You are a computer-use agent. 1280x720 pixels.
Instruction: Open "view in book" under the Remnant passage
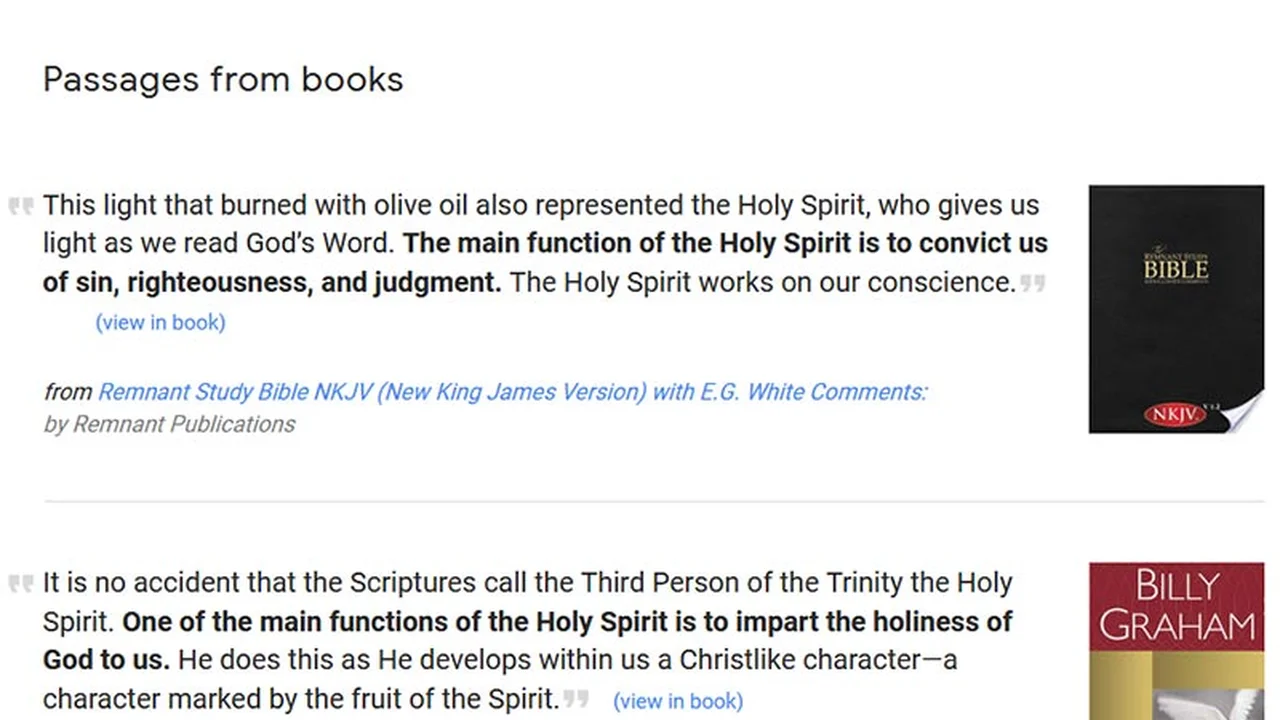[160, 322]
